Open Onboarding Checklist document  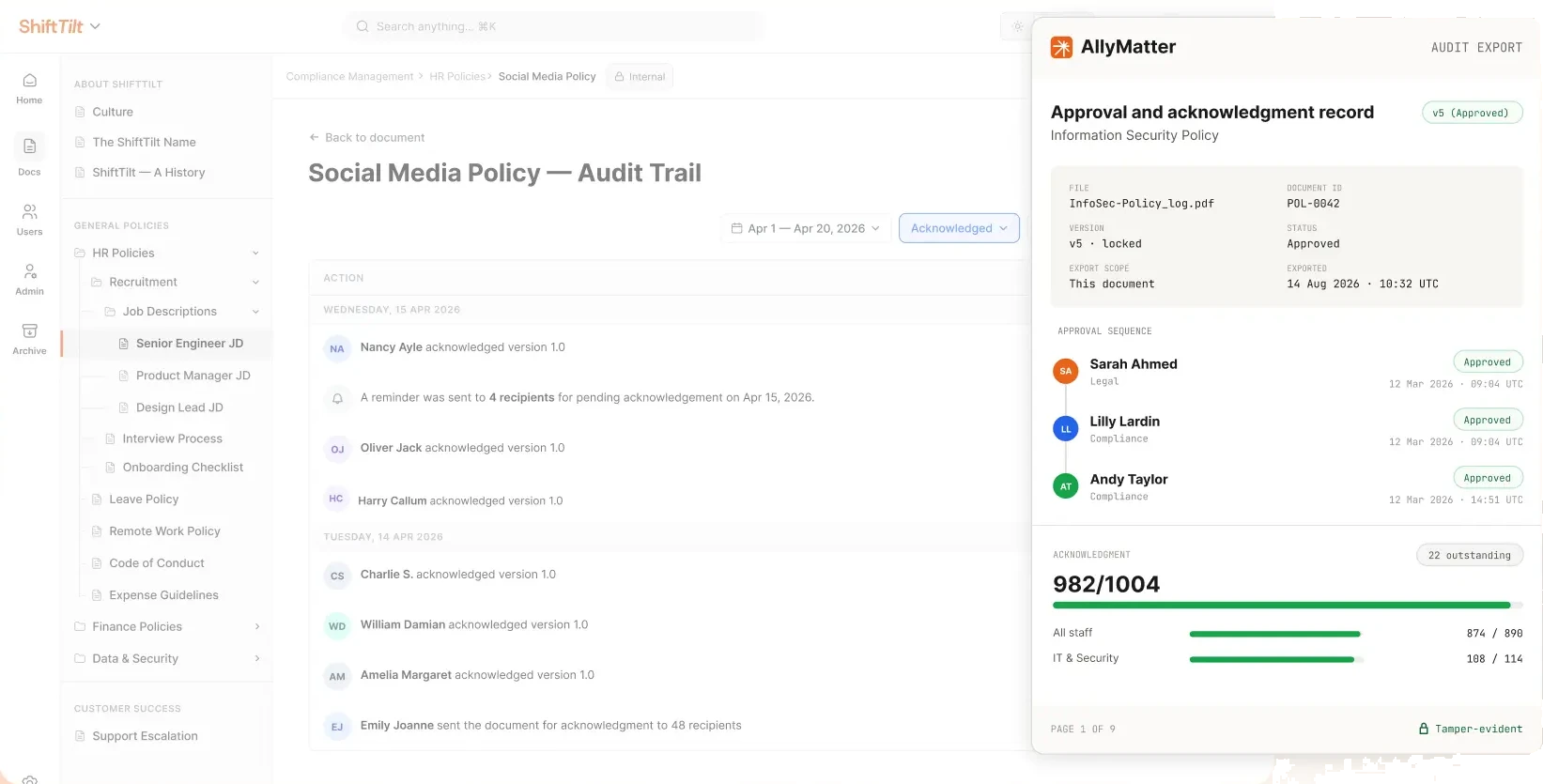tap(183, 467)
